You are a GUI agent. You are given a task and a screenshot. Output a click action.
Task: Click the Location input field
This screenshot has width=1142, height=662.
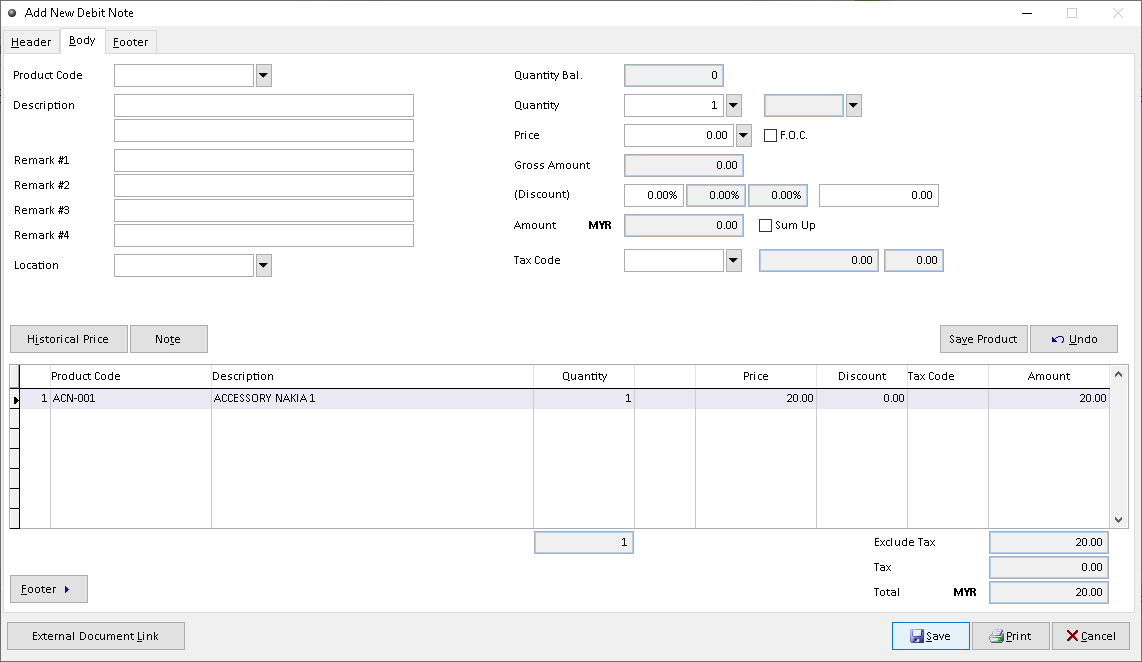pos(184,266)
